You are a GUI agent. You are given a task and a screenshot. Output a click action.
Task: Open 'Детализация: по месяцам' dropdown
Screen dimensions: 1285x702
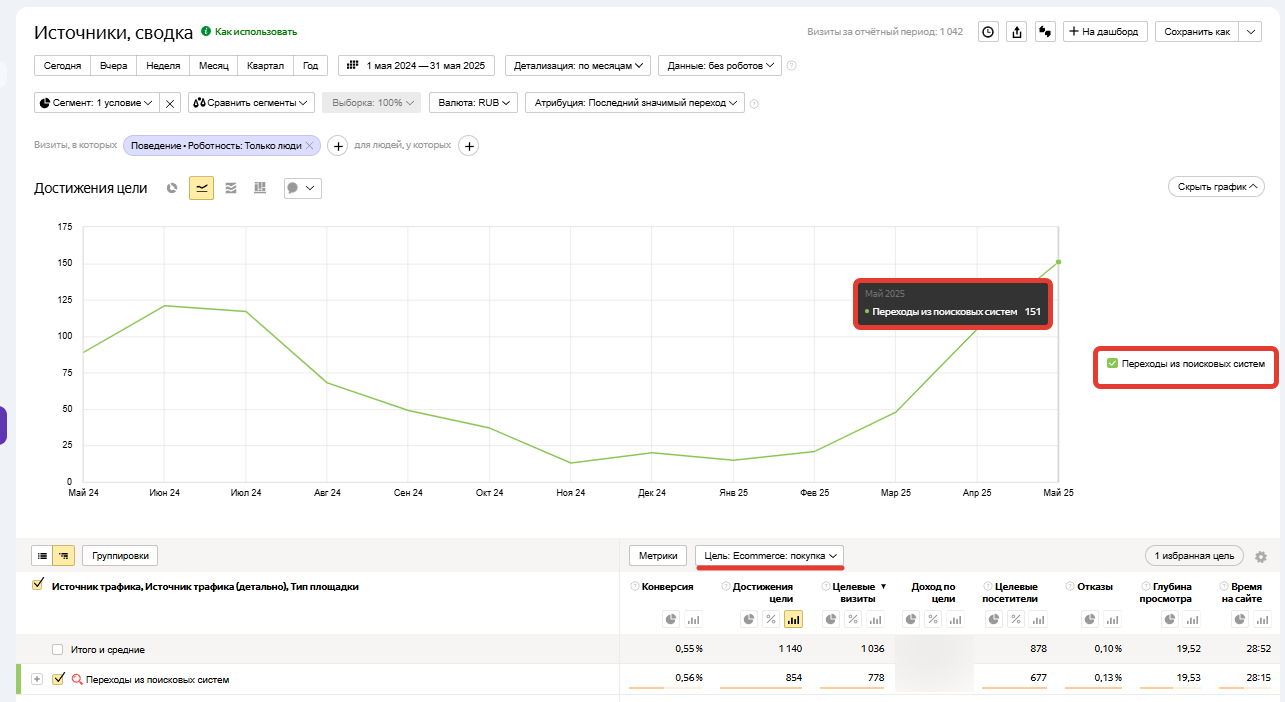(578, 65)
